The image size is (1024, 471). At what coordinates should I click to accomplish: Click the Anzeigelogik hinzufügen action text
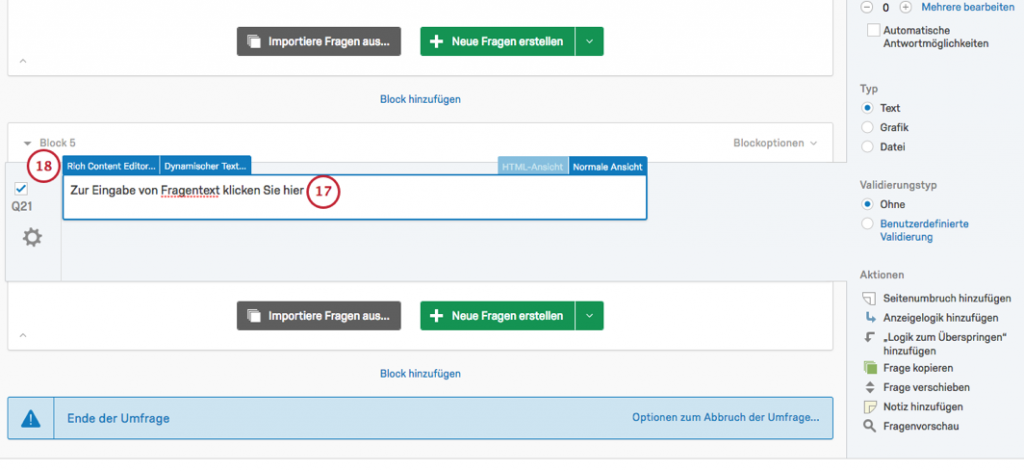click(940, 317)
